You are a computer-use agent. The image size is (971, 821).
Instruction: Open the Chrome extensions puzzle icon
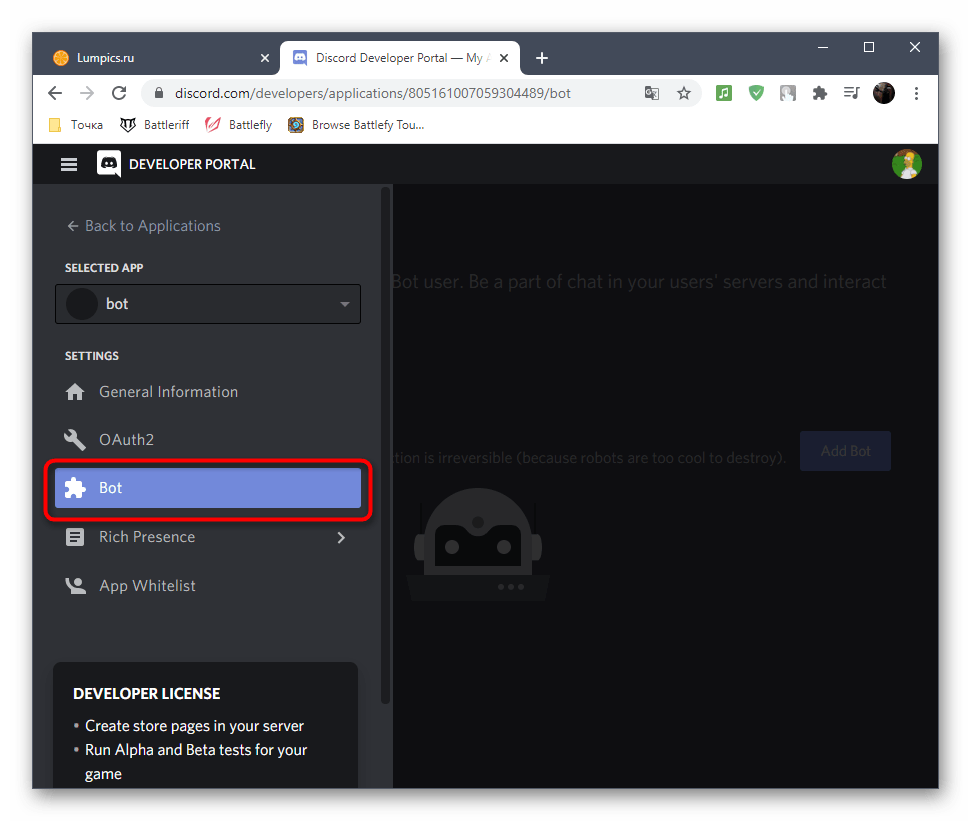point(820,93)
